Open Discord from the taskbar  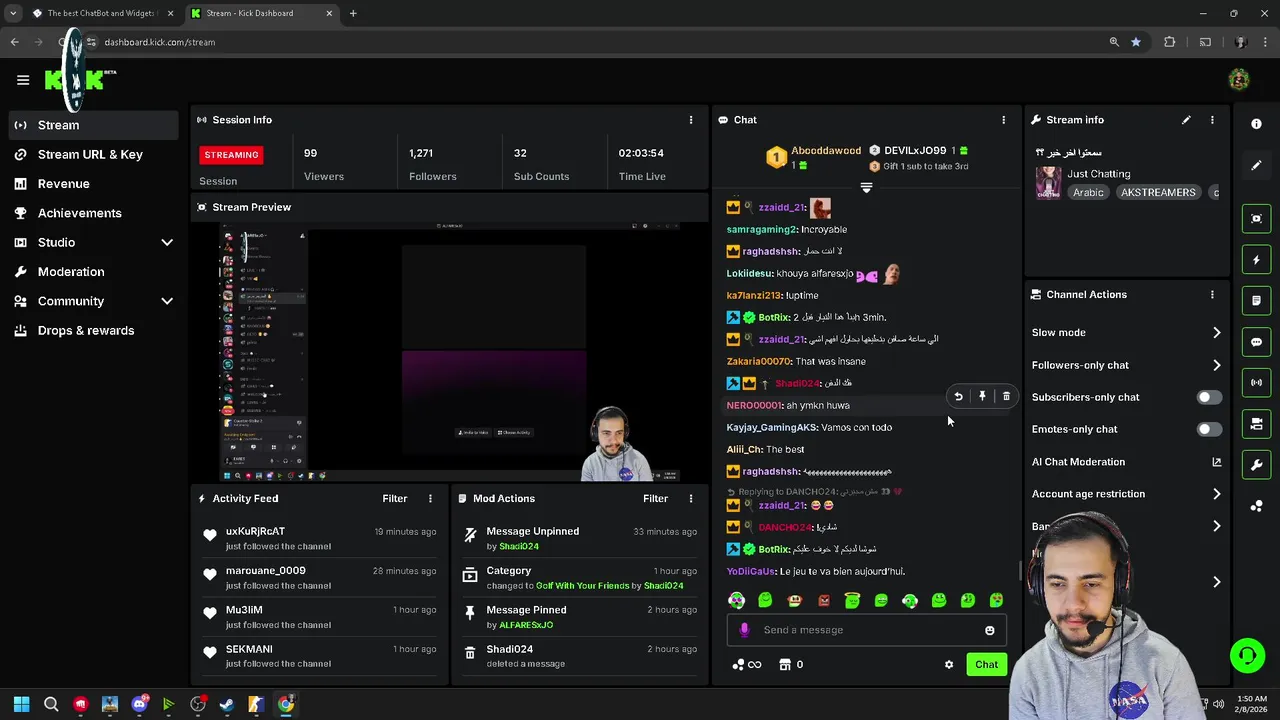[x=139, y=704]
